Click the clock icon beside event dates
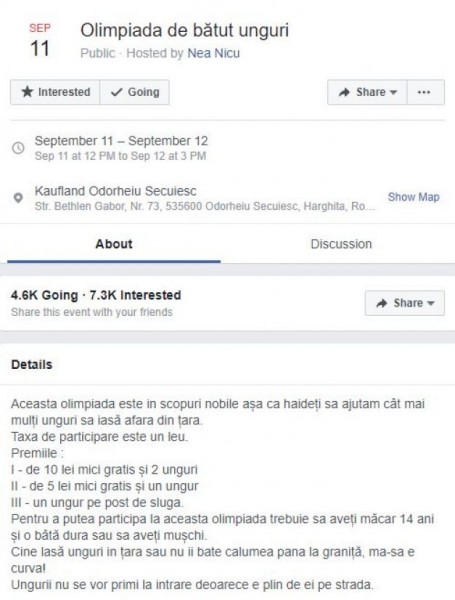 click(18, 148)
